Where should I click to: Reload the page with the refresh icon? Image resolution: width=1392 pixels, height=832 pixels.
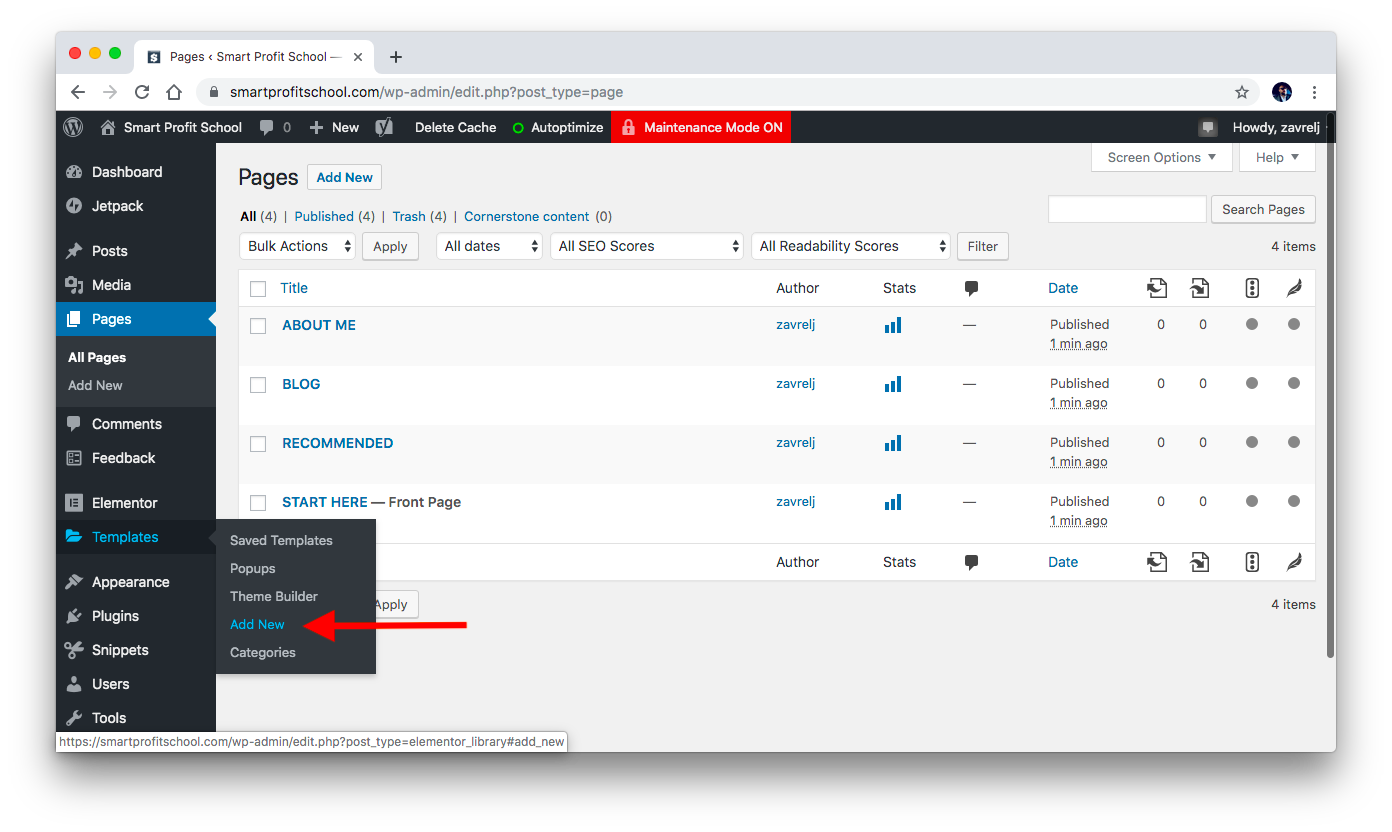coord(142,92)
